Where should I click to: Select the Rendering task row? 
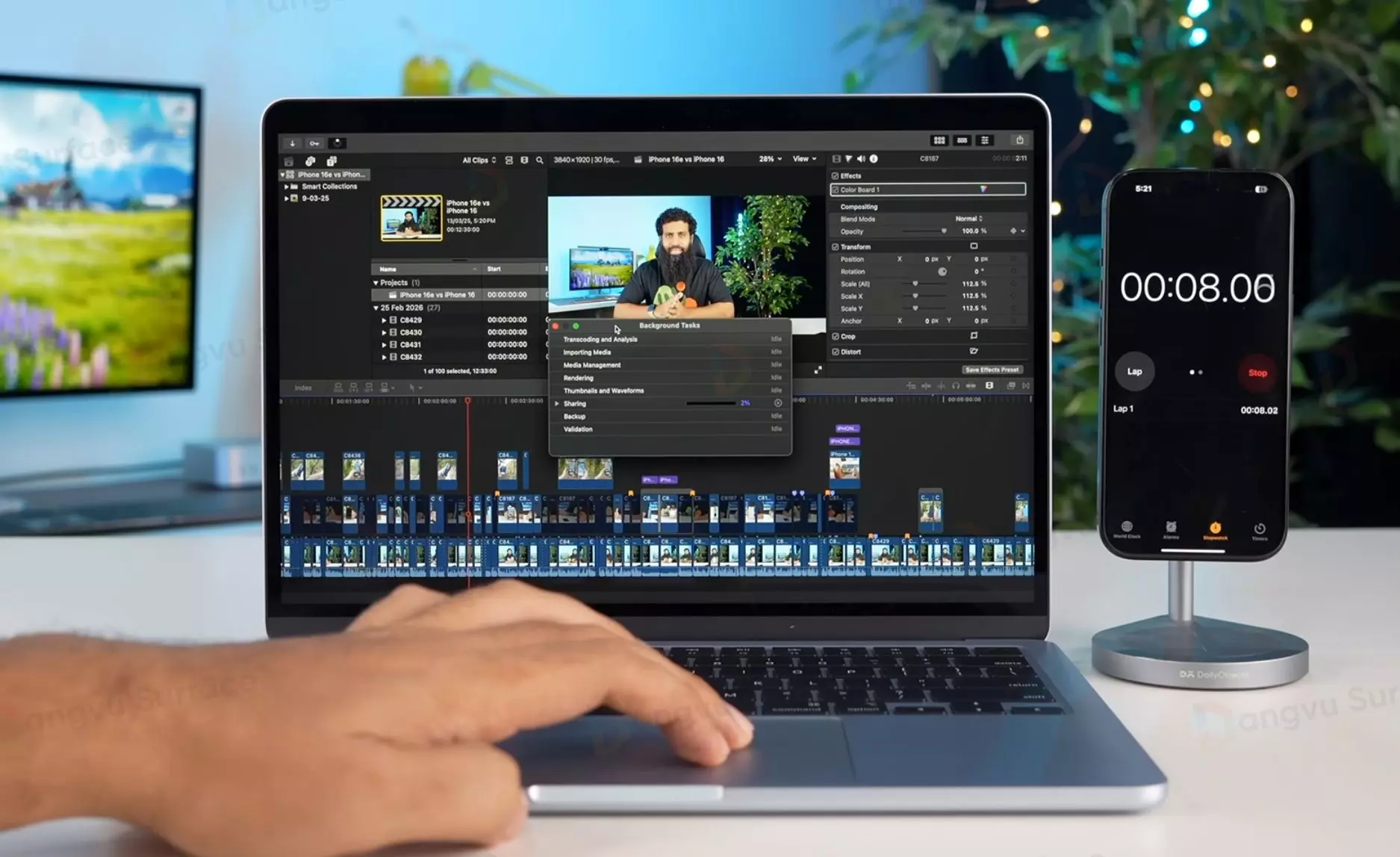point(670,378)
